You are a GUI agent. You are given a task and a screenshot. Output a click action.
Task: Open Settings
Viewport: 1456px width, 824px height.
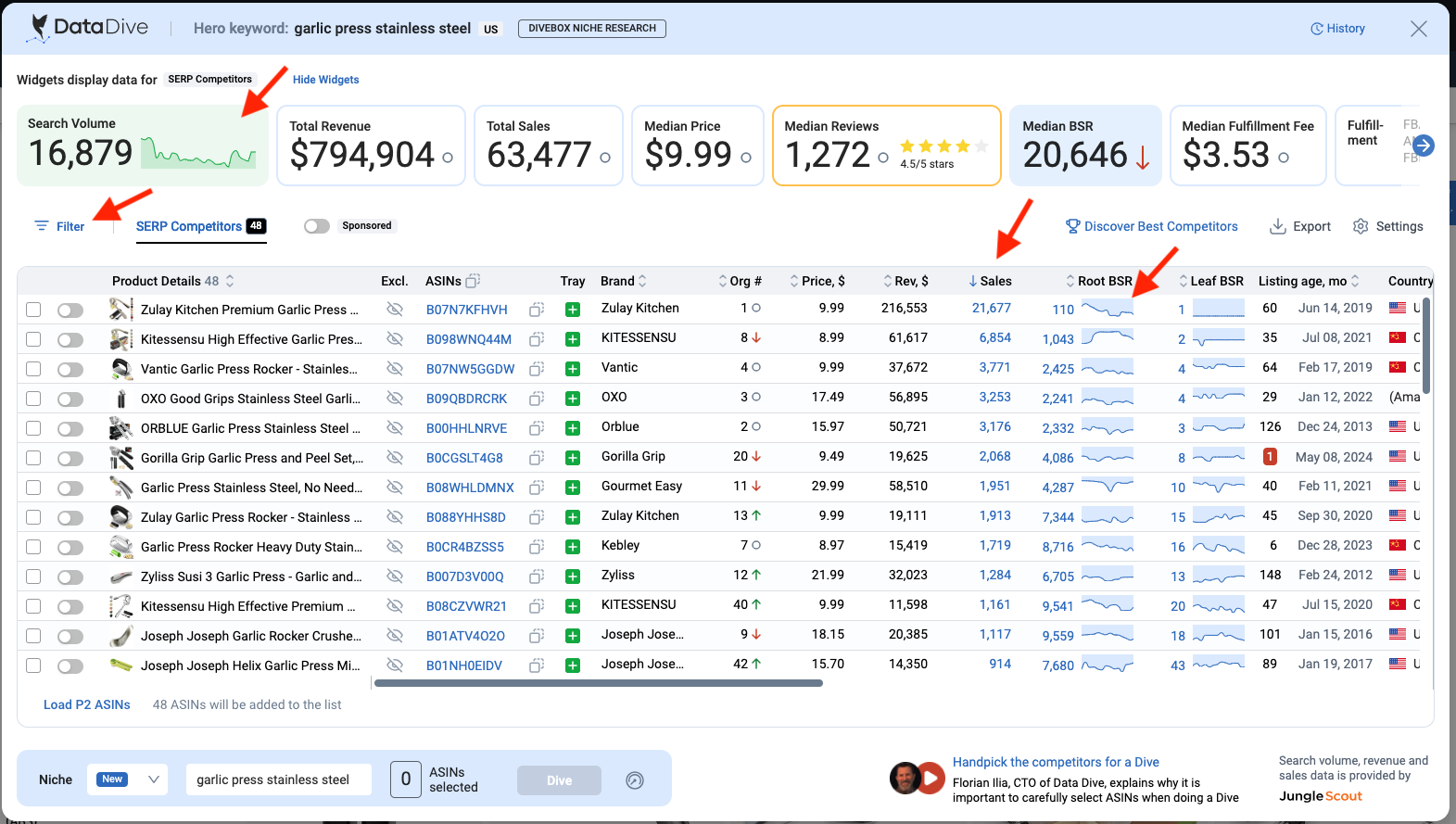click(x=1387, y=226)
